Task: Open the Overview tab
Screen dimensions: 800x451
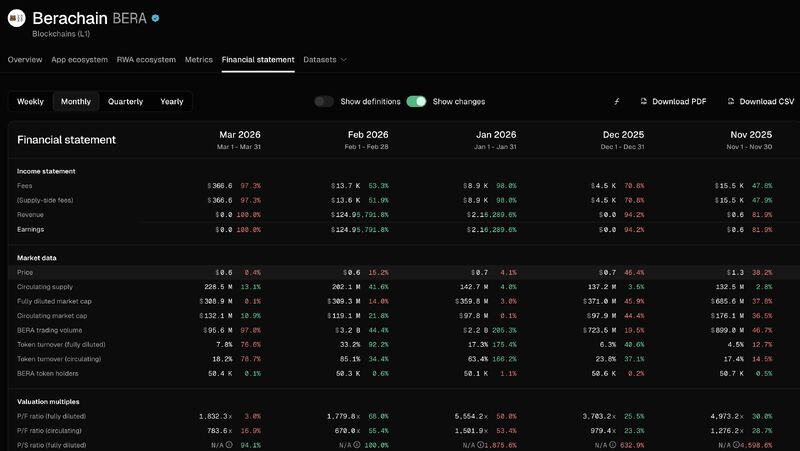Action: [25, 60]
